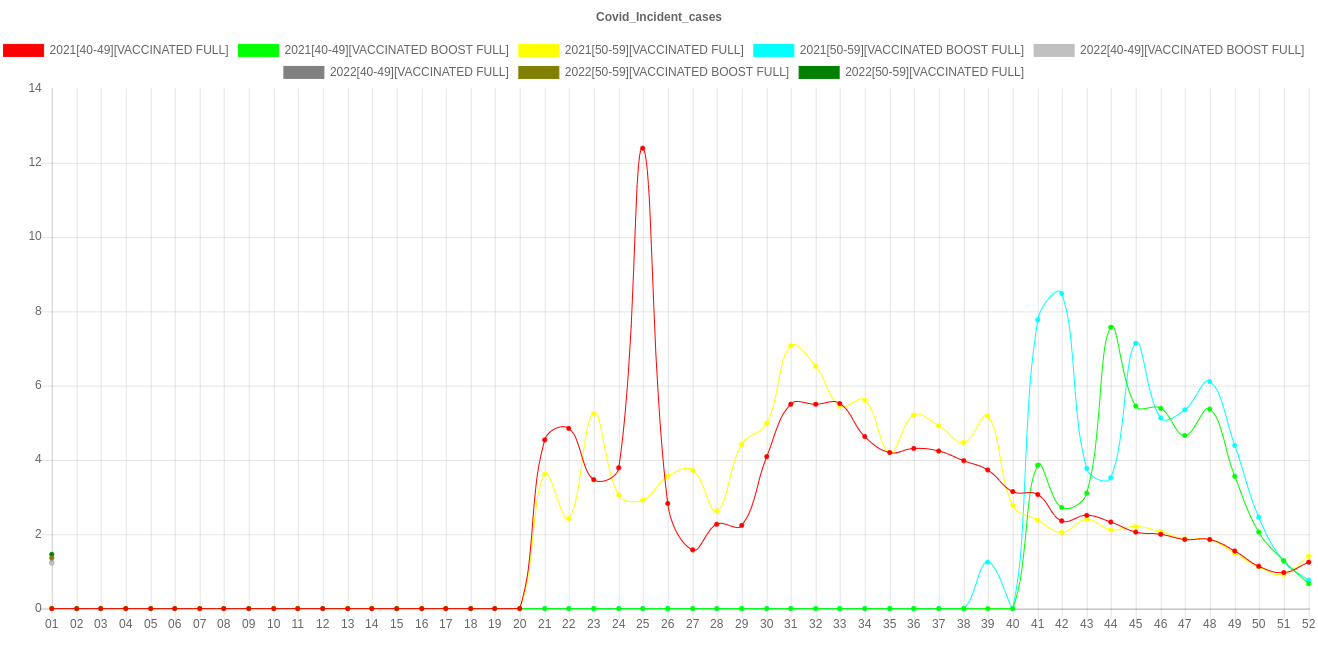Screen dimensions: 1318x659
Task: Click the cyan peak point at week 42
Action: tap(1061, 293)
